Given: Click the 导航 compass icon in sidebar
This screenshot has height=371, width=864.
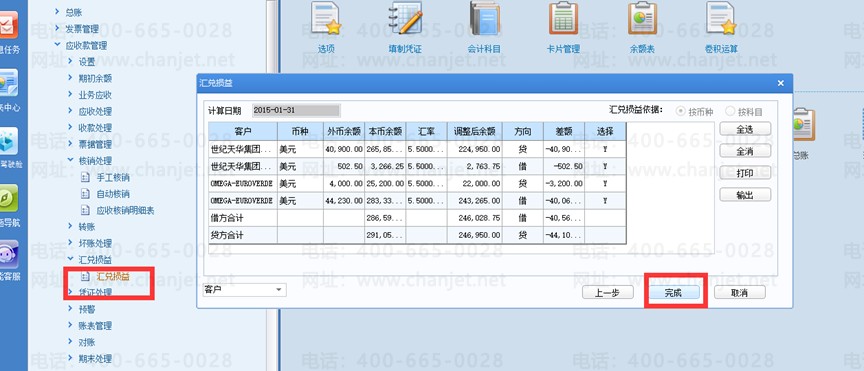Looking at the screenshot, I should tap(8, 198).
